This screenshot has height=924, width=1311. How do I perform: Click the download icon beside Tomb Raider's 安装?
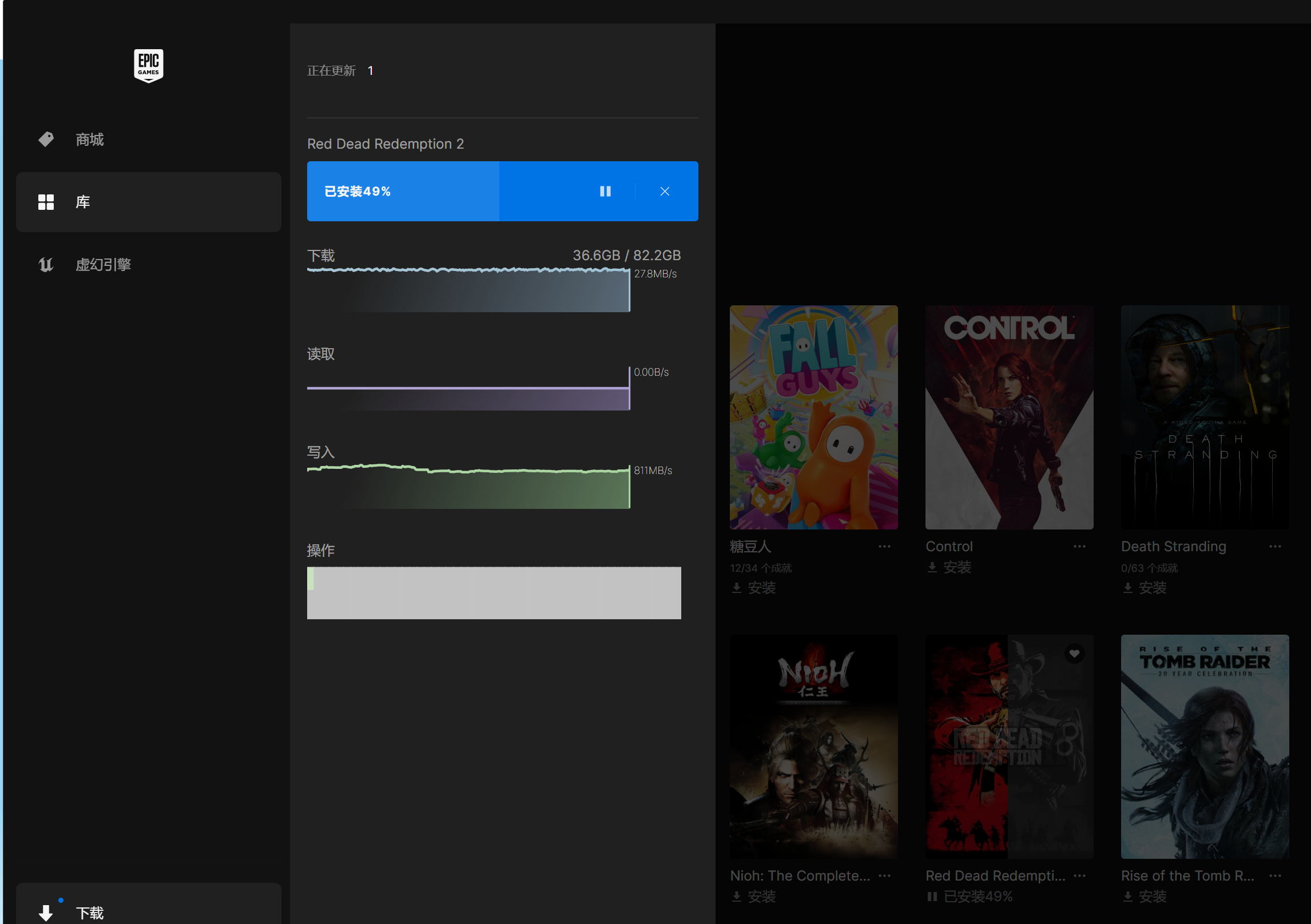pyautogui.click(x=1128, y=897)
